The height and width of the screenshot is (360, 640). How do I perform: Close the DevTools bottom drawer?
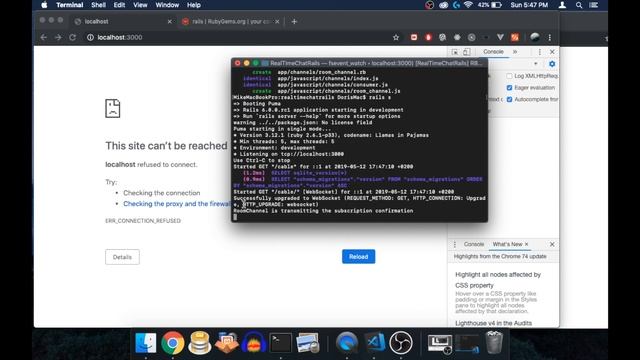pos(552,244)
